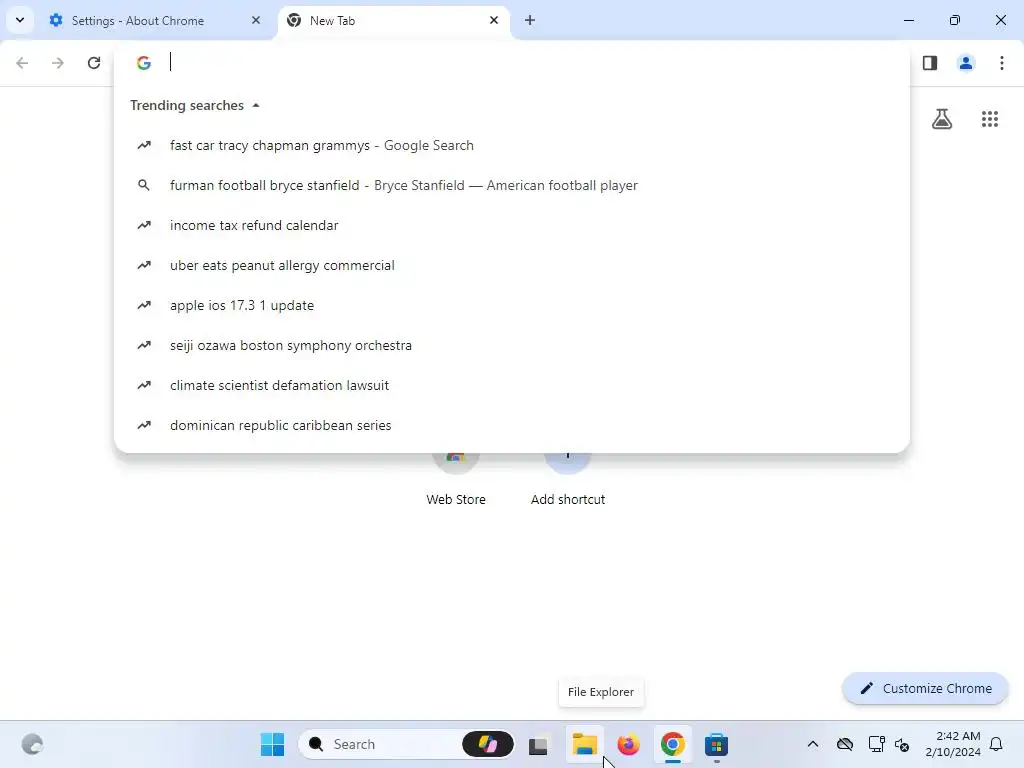Open the Chrome side panel

coord(930,63)
